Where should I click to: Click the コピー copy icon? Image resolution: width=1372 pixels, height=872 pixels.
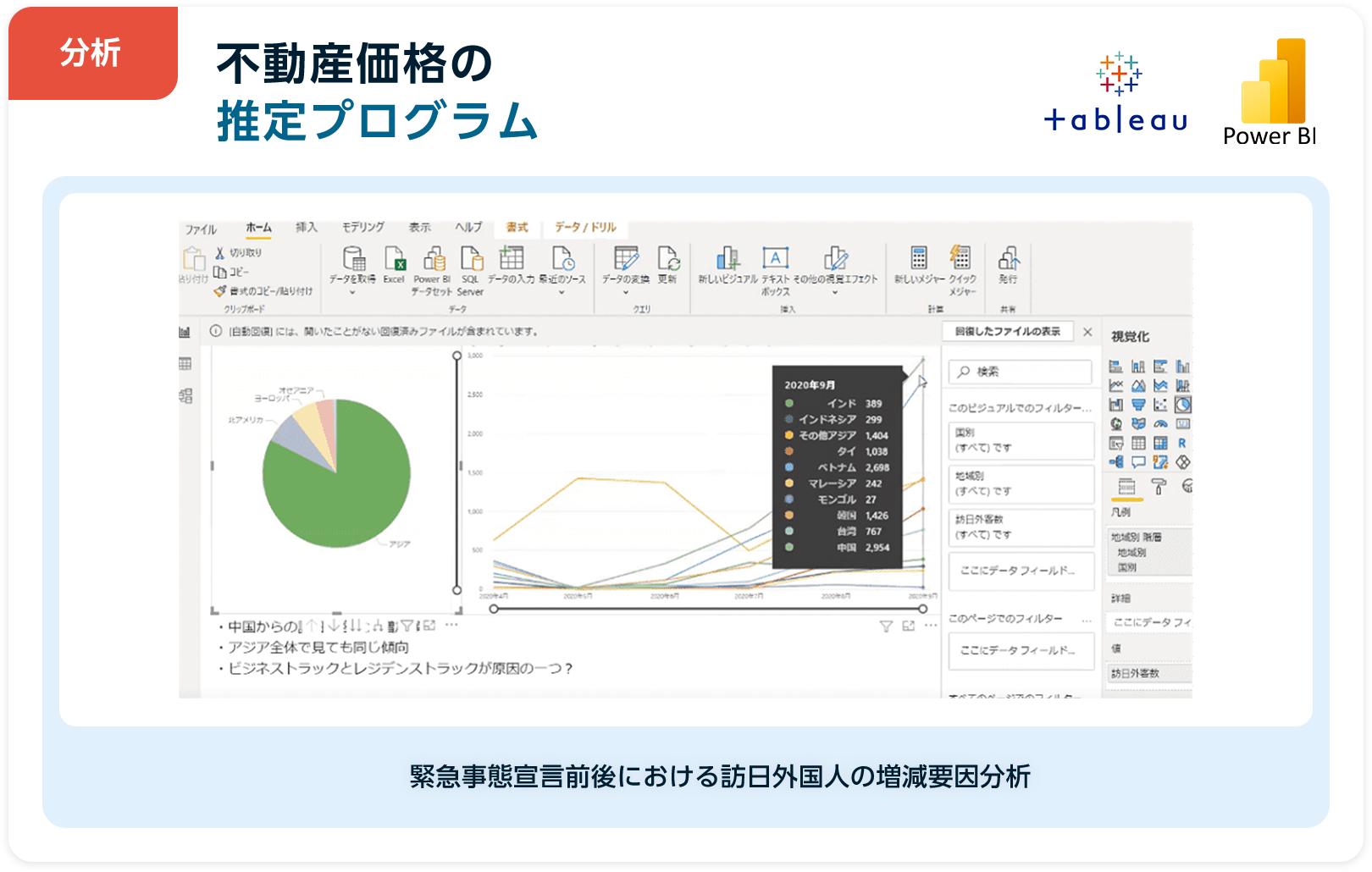point(219,272)
